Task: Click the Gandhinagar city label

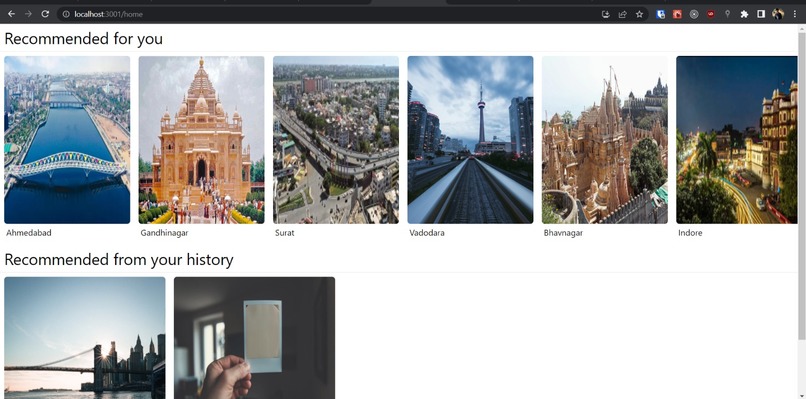Action: point(164,233)
